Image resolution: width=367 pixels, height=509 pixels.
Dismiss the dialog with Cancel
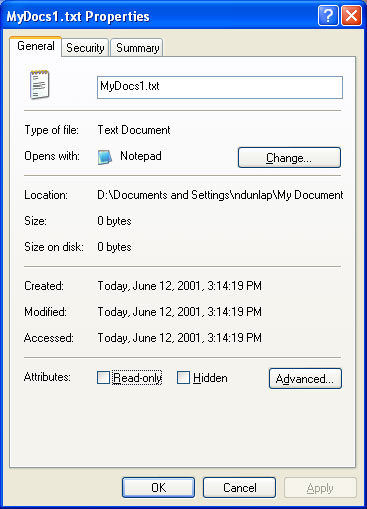239,488
